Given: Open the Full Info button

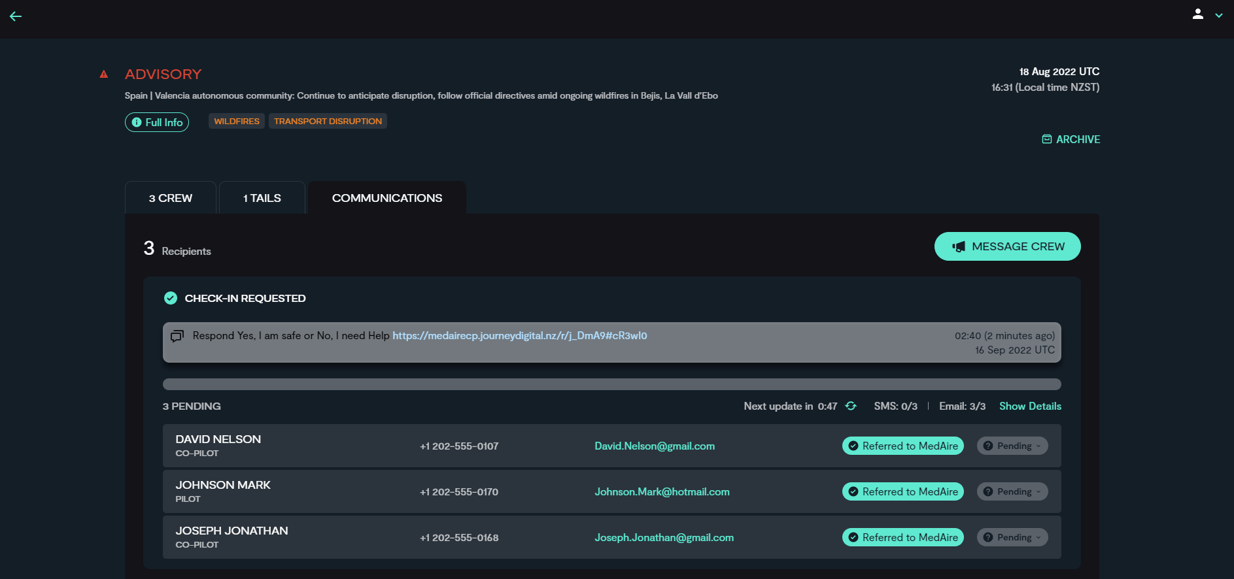Looking at the screenshot, I should (x=157, y=122).
